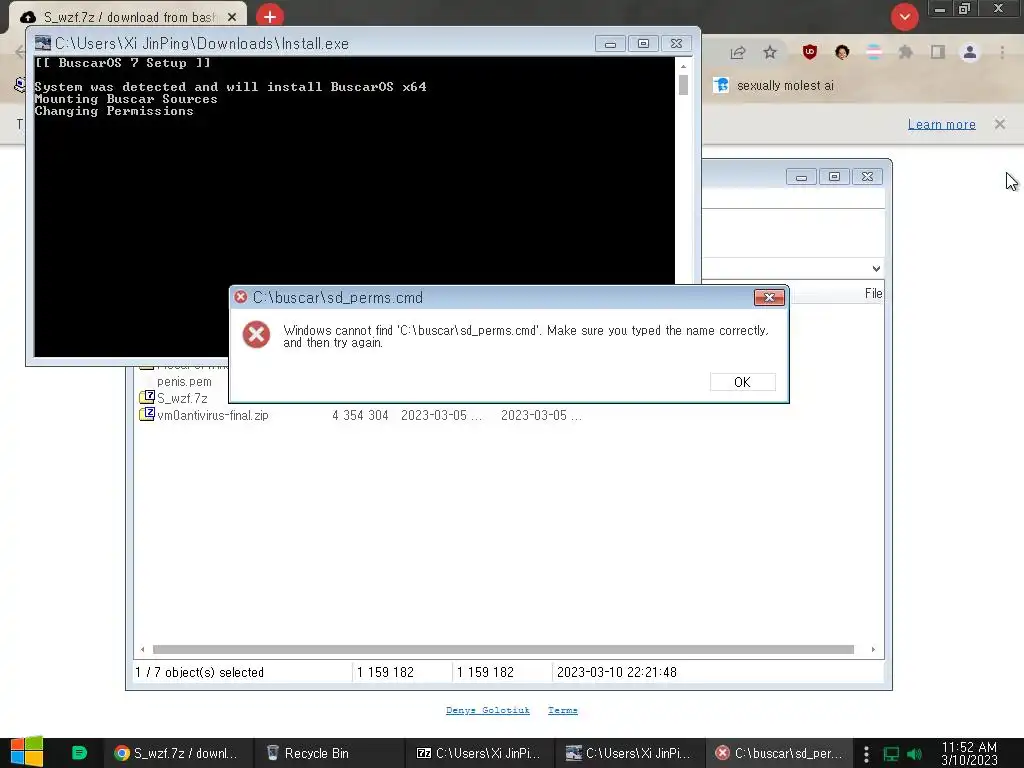Expand the dropdown chevron in 7-Zip window
Screen dimensions: 1024x768
[876, 268]
